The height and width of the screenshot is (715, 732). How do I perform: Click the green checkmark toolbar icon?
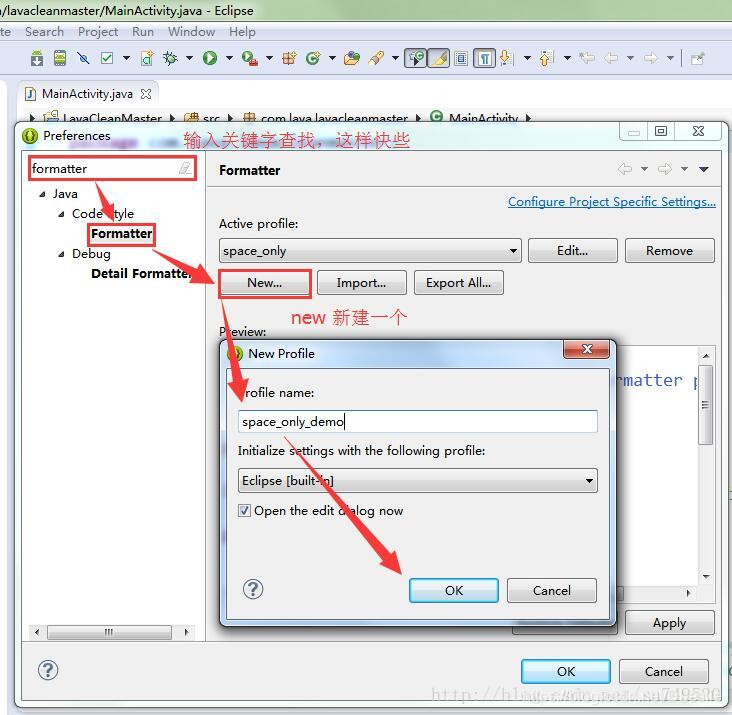point(107,58)
